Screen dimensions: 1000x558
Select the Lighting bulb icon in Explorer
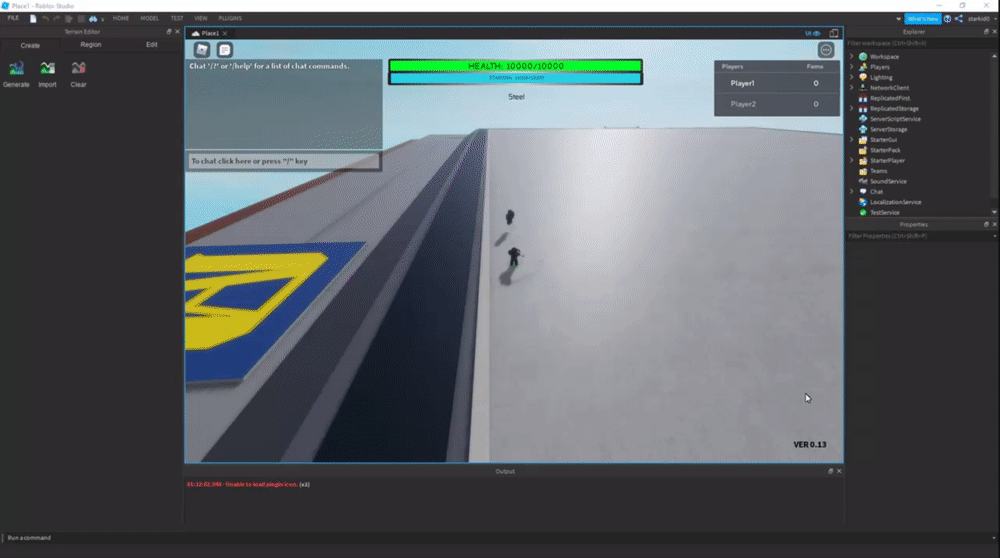(863, 77)
